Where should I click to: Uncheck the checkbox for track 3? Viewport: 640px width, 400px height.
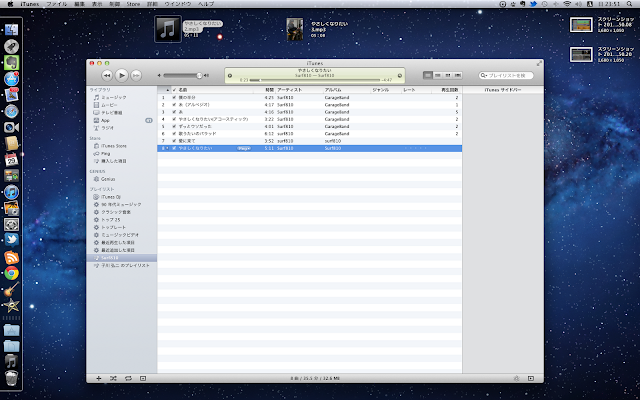[174, 112]
